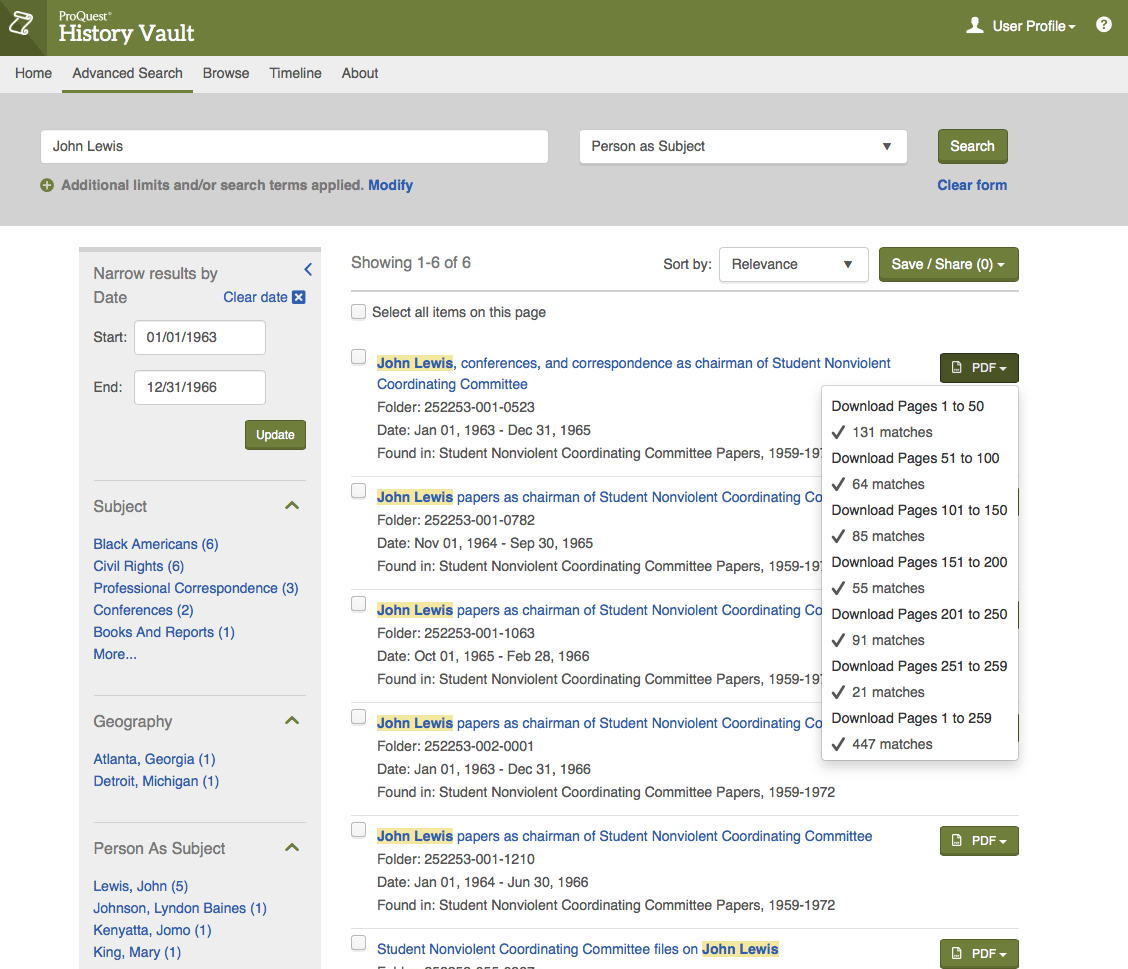Tick checkbox for first John Lewis conferences result
1128x969 pixels.
[x=359, y=357]
